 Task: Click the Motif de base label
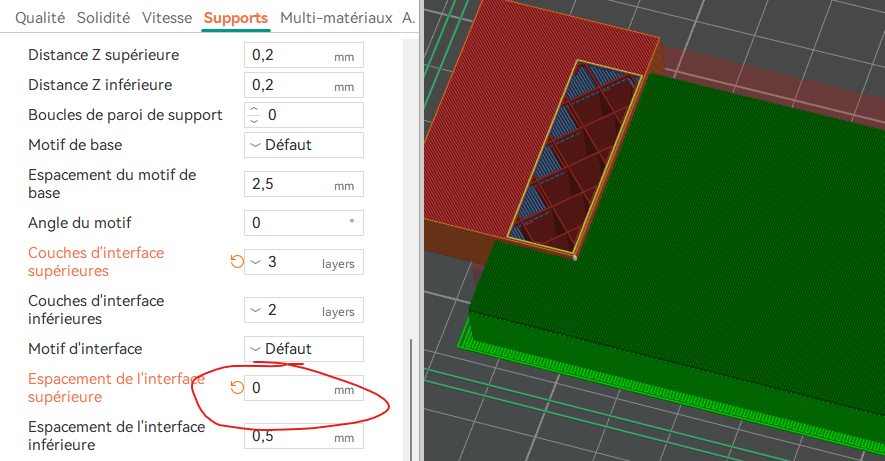[75, 145]
